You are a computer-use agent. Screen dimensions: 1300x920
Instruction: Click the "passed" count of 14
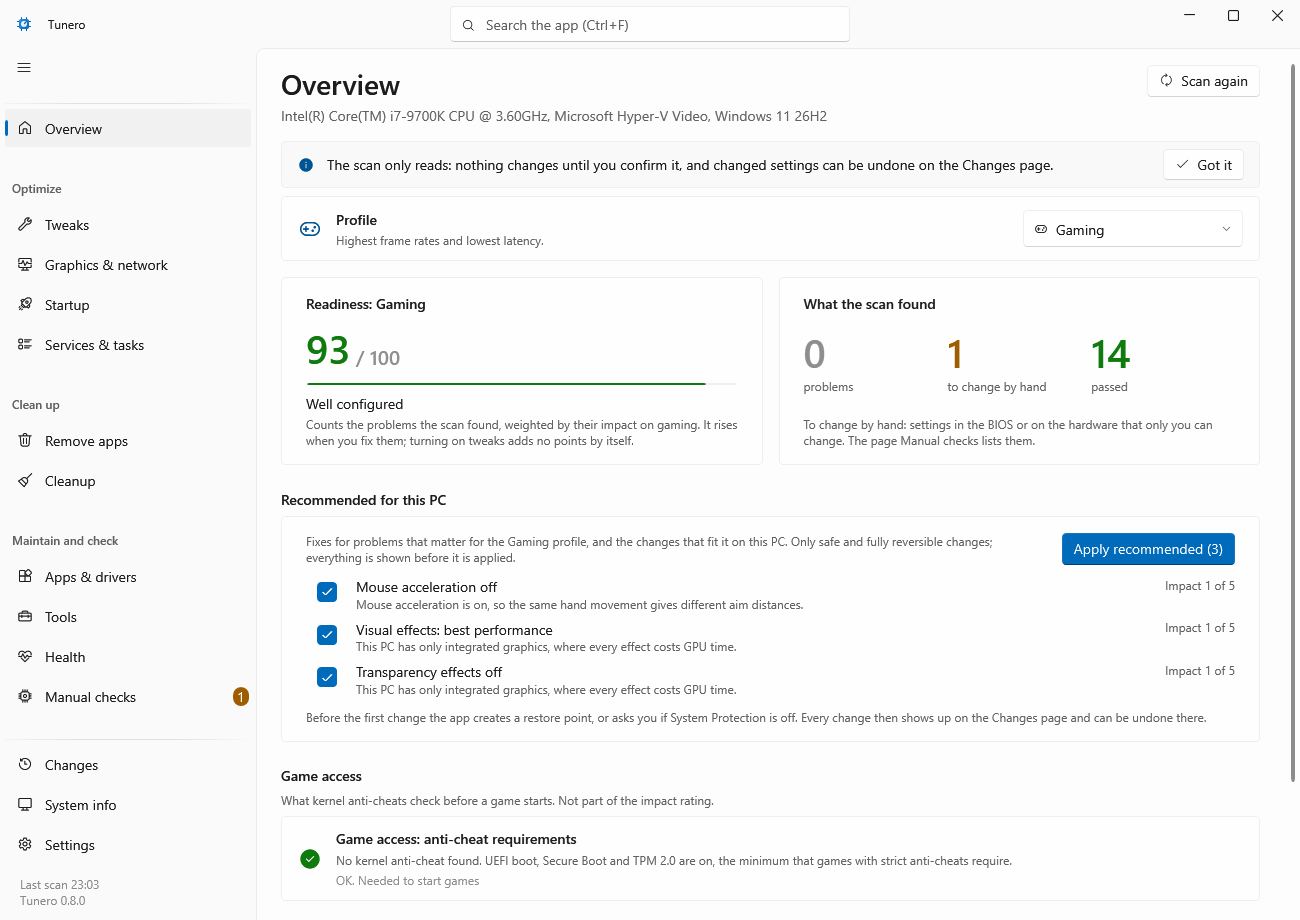[1110, 354]
